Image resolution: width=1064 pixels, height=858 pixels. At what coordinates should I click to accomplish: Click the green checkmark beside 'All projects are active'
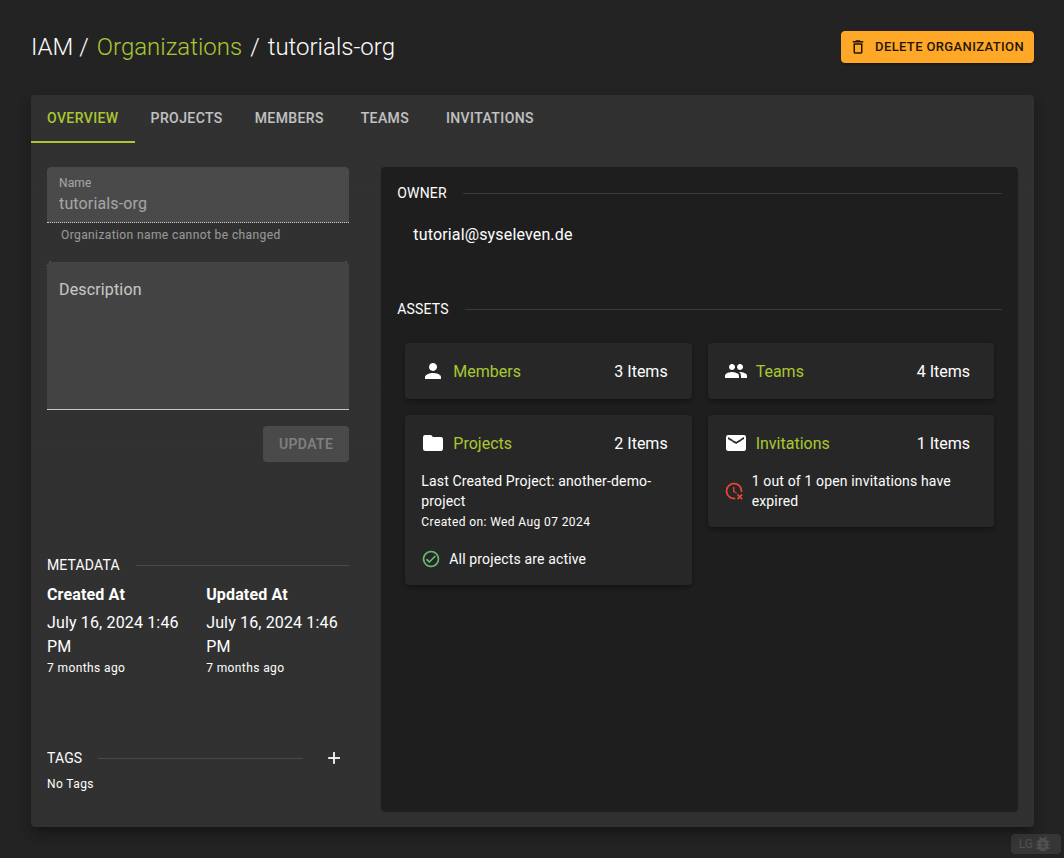click(430, 559)
